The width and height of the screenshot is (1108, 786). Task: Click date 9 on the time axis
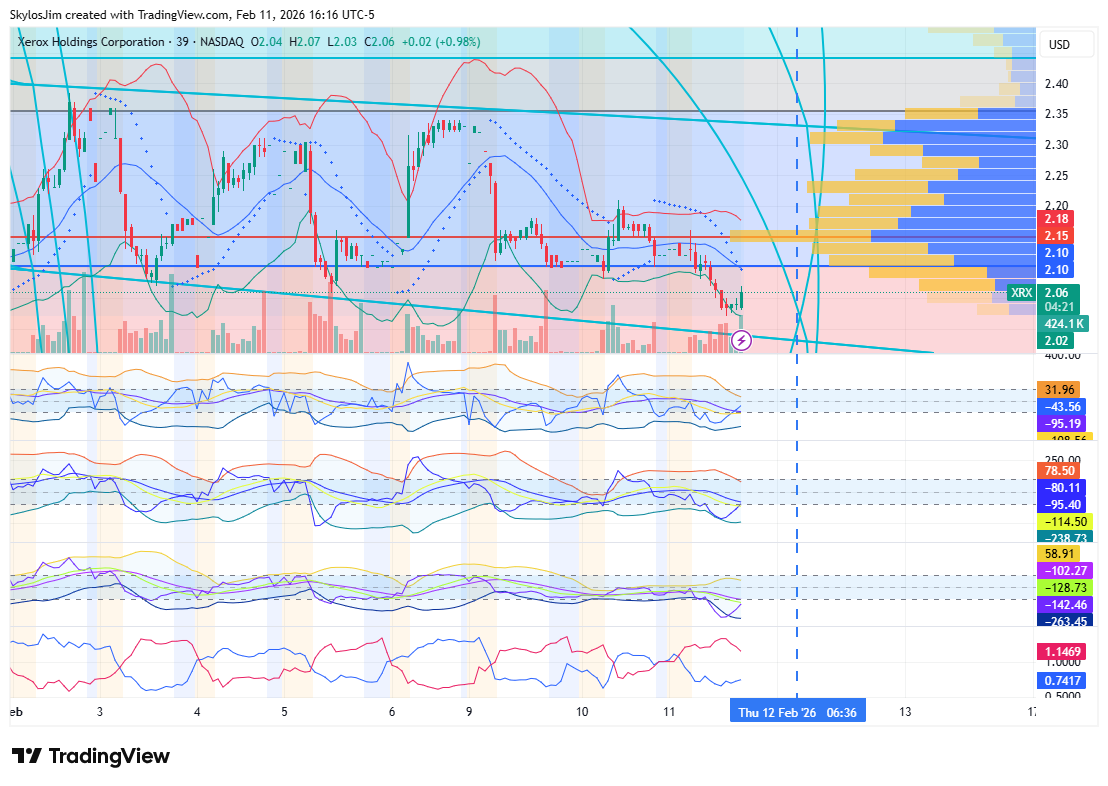click(468, 712)
